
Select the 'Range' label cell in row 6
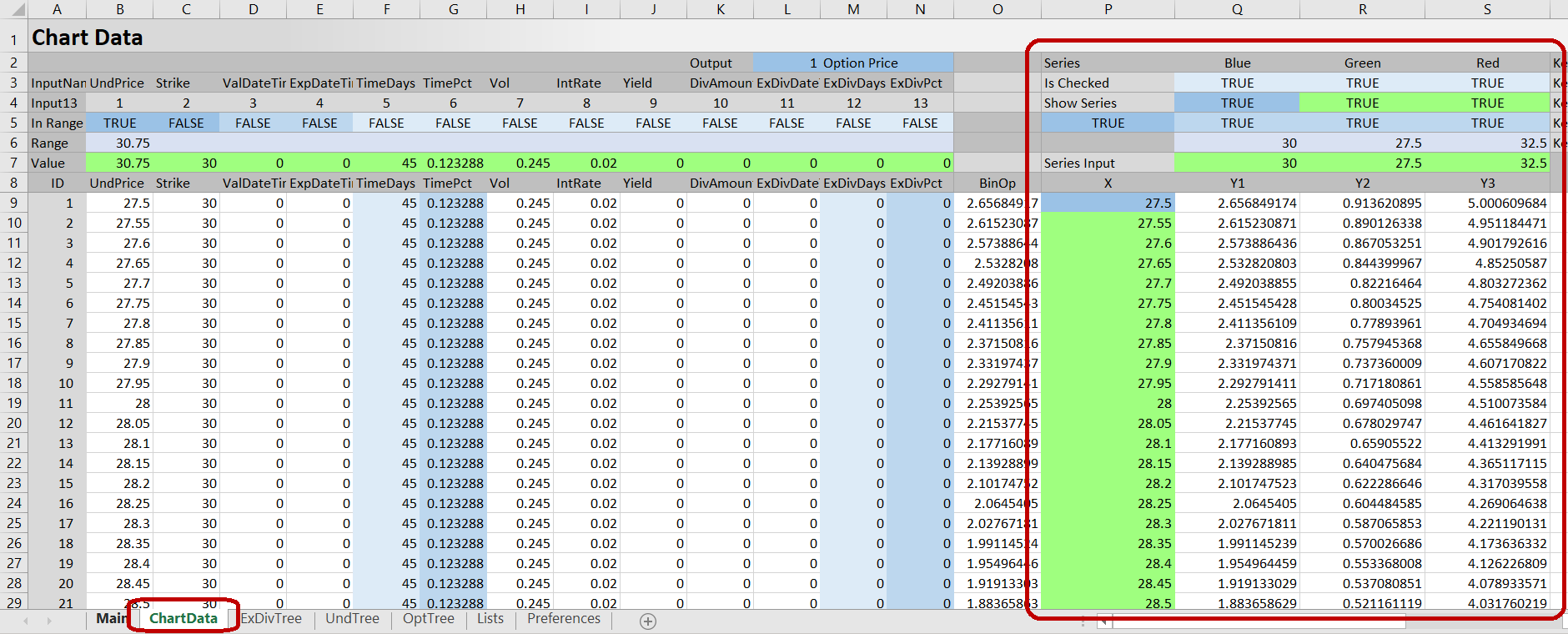coord(57,143)
